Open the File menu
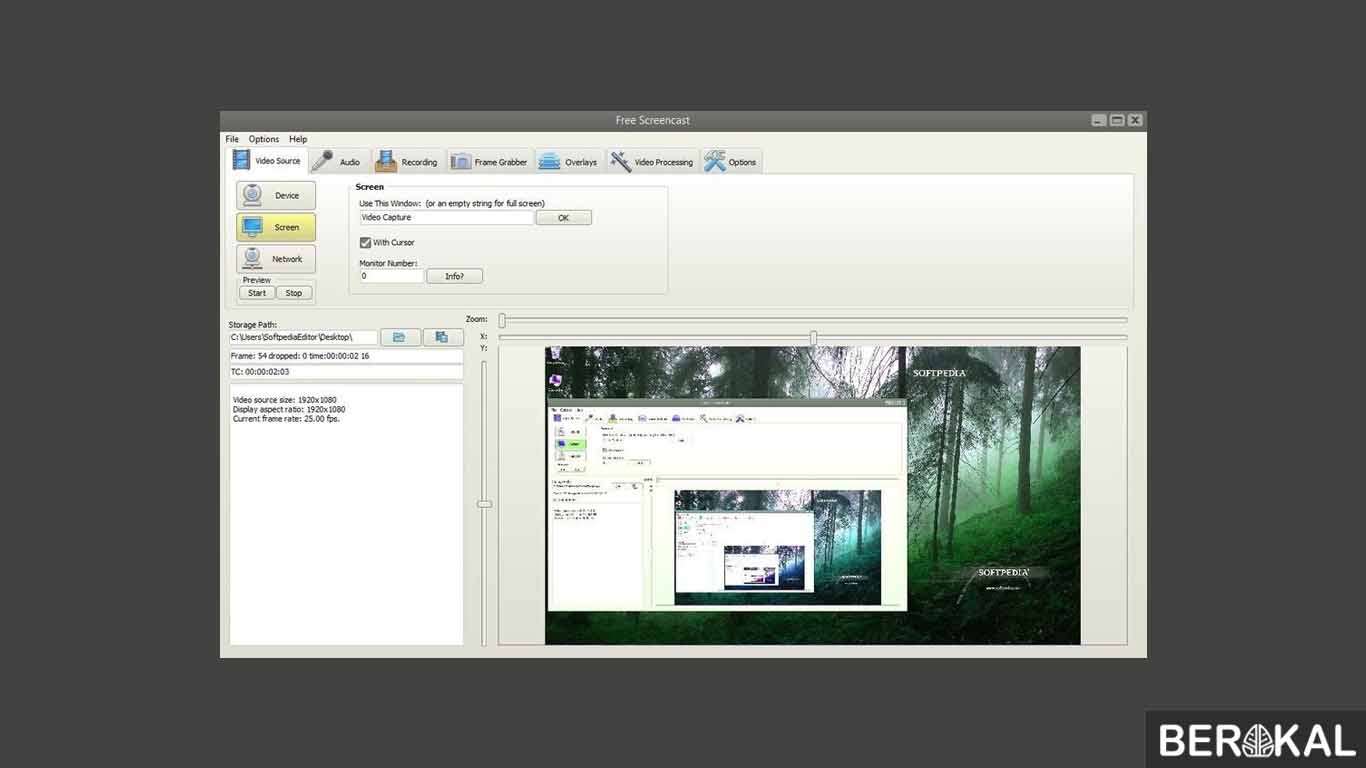 232,139
